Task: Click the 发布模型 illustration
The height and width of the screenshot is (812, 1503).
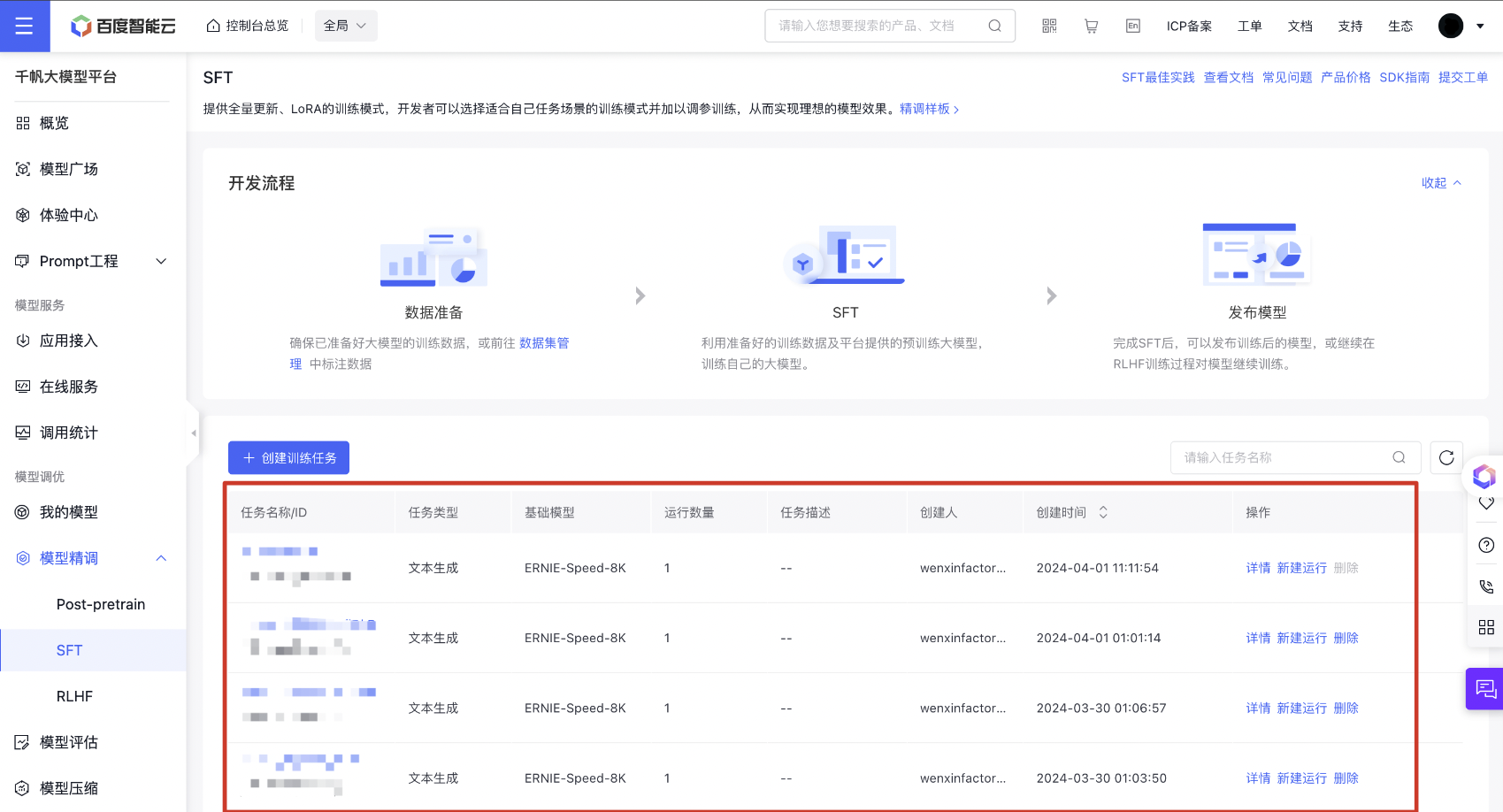Action: coord(1256,255)
